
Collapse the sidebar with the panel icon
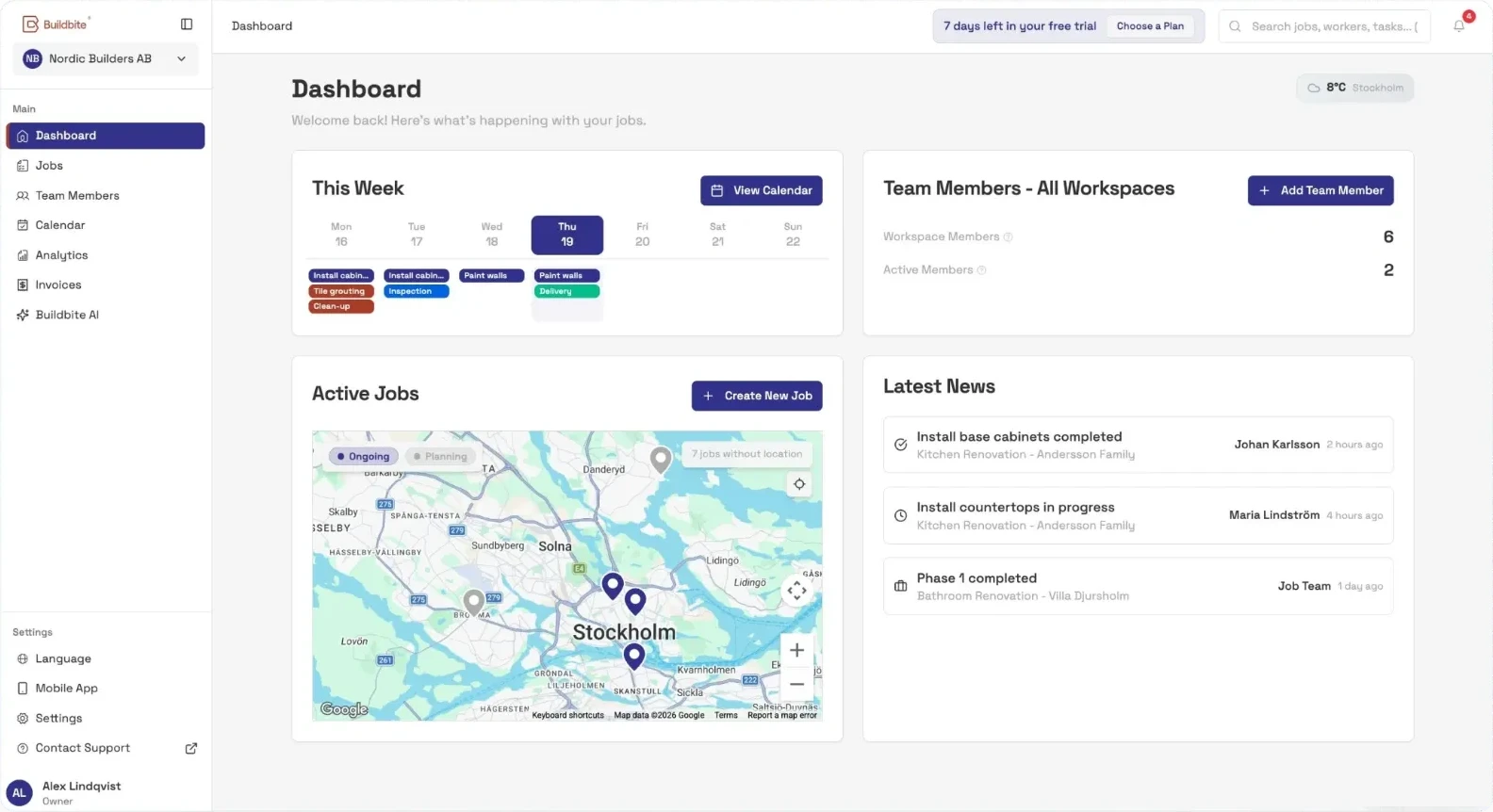point(187,24)
